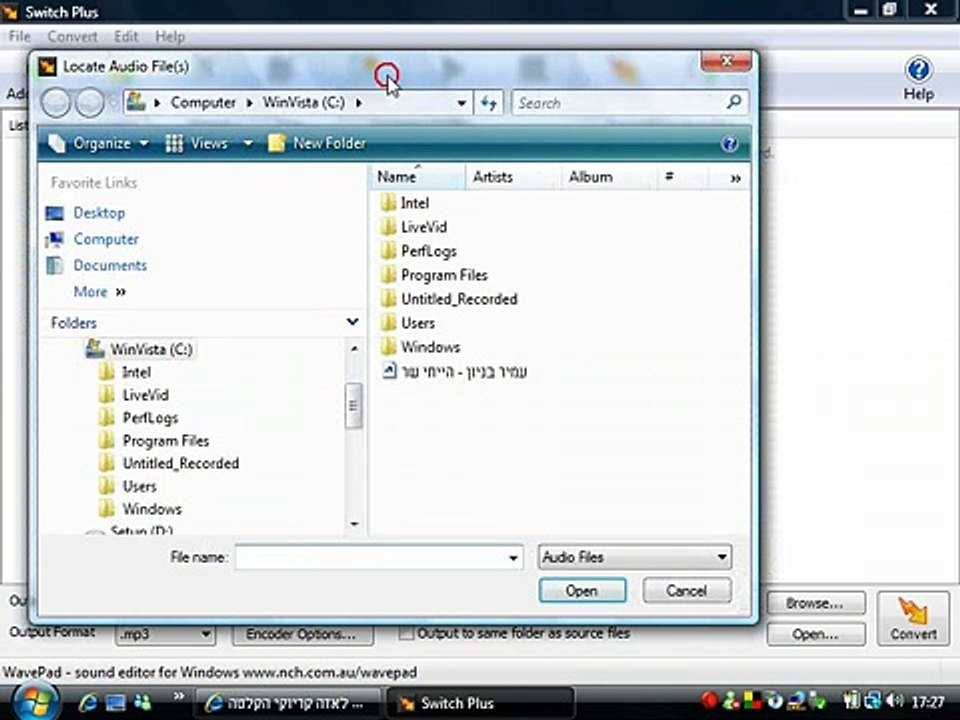Click the Forward navigation arrow in the dialog
The image size is (960, 720).
click(89, 102)
